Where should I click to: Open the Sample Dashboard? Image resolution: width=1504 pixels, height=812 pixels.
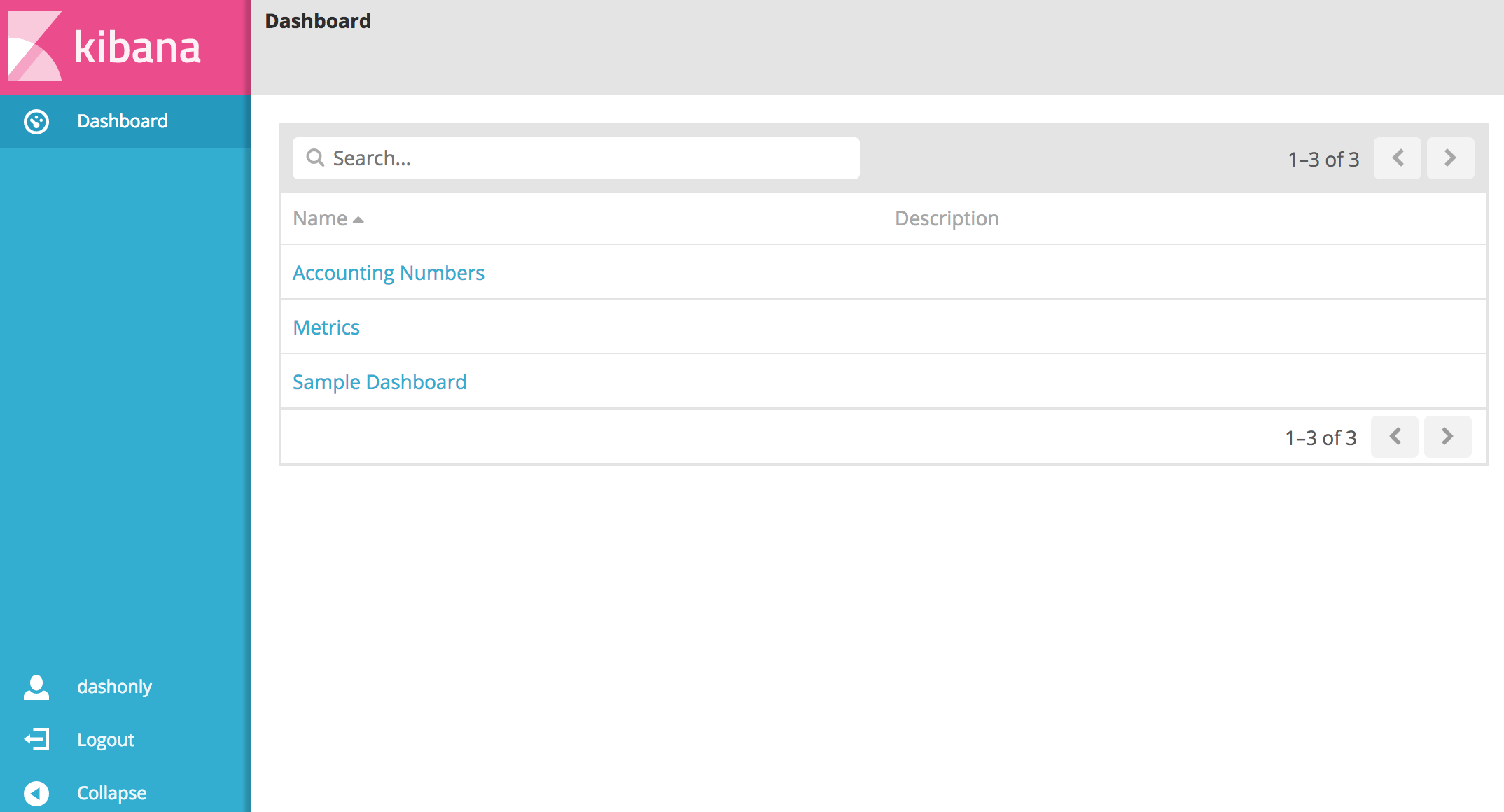click(x=380, y=381)
